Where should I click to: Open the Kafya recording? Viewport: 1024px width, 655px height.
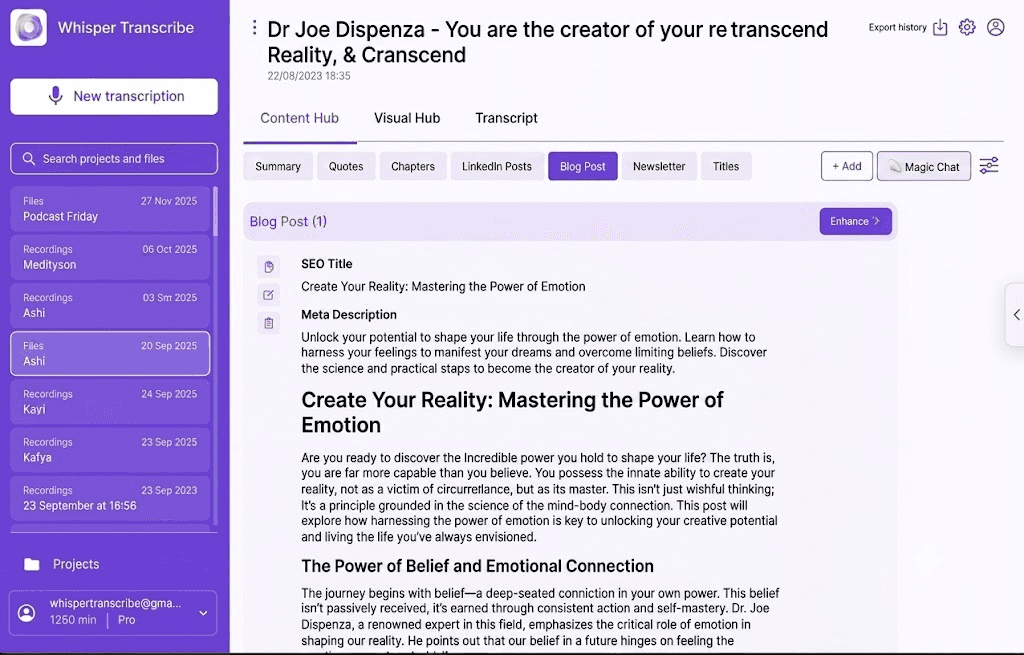point(110,450)
